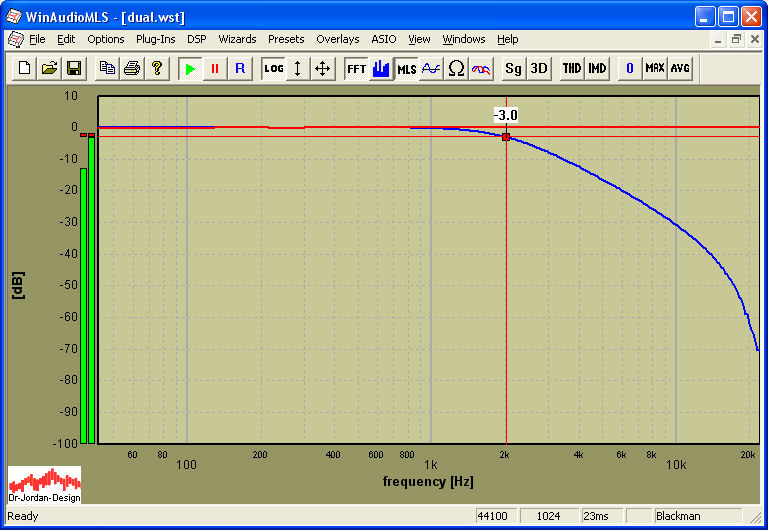Open the Overlays menu
This screenshot has height=530, width=768.
[x=337, y=39]
